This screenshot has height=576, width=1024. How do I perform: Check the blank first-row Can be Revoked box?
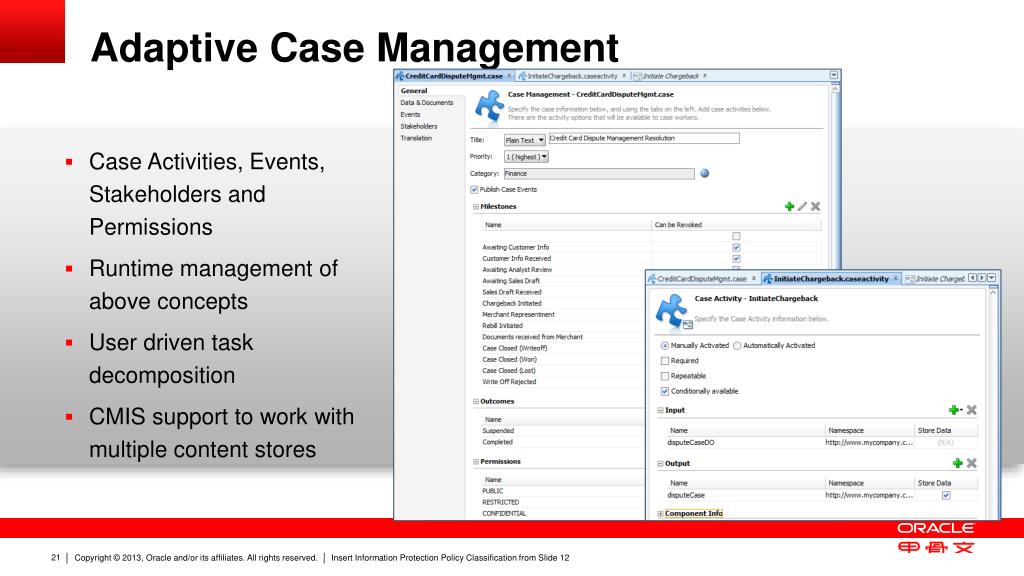tap(736, 236)
